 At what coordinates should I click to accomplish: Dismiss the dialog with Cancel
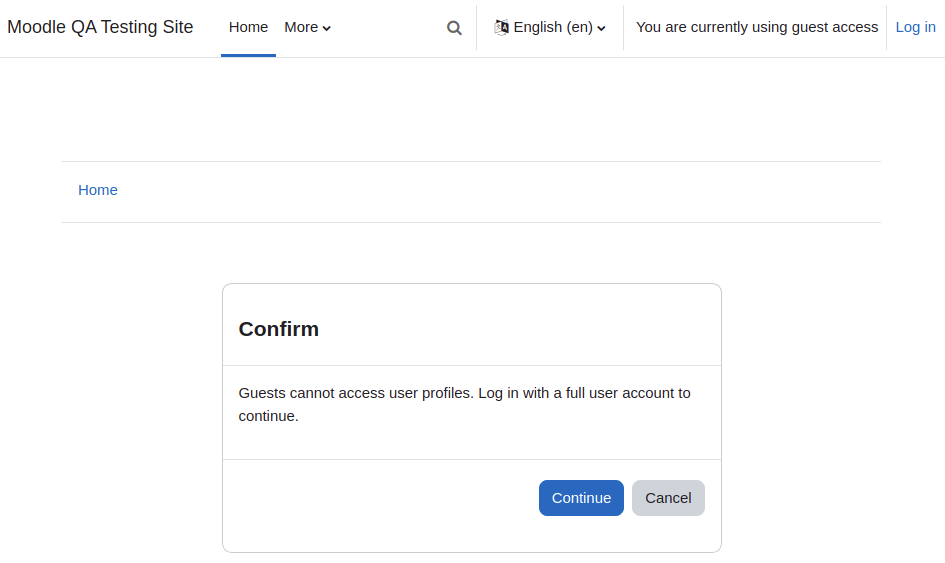point(668,498)
